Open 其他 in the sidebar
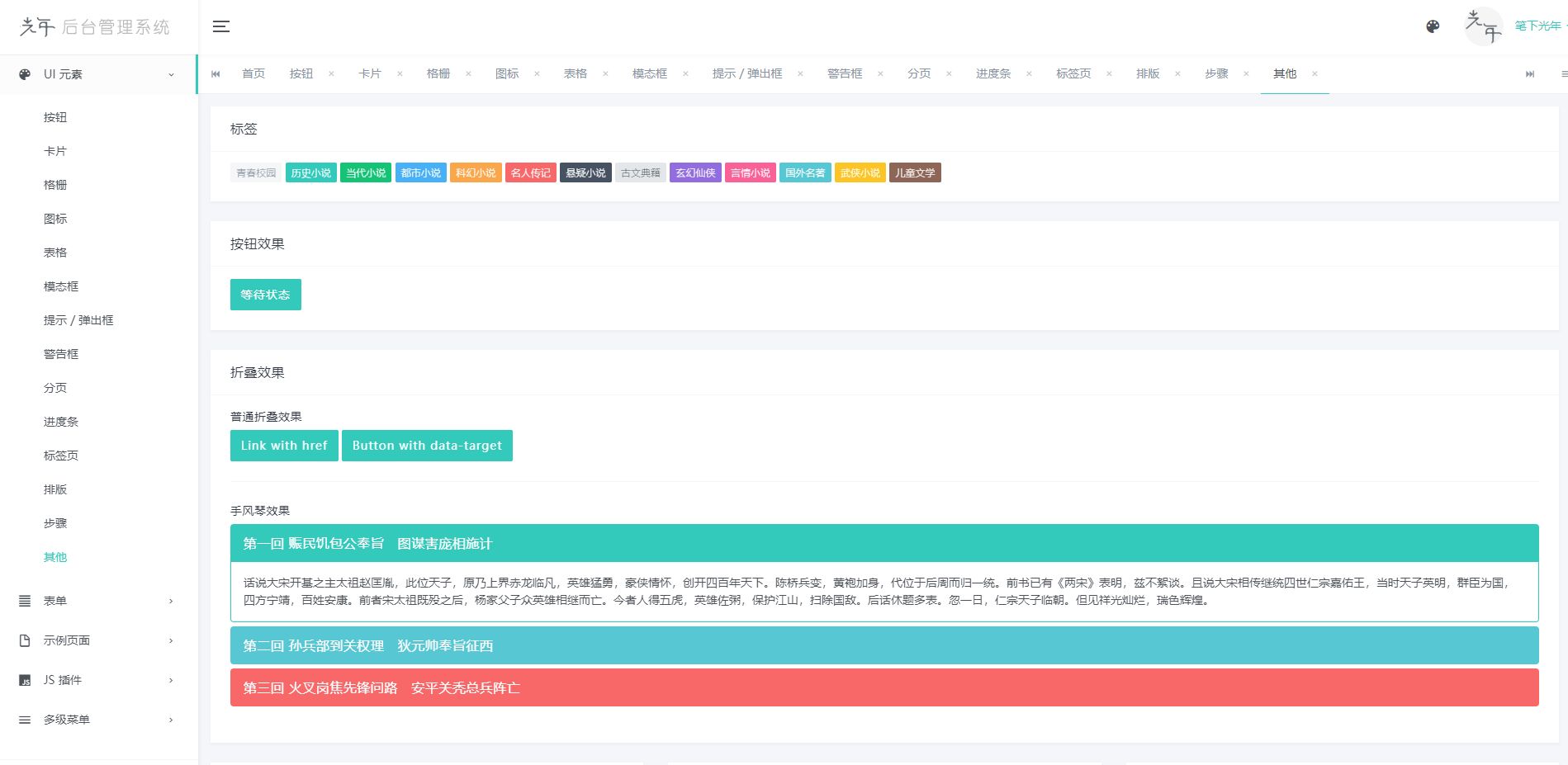 55,557
